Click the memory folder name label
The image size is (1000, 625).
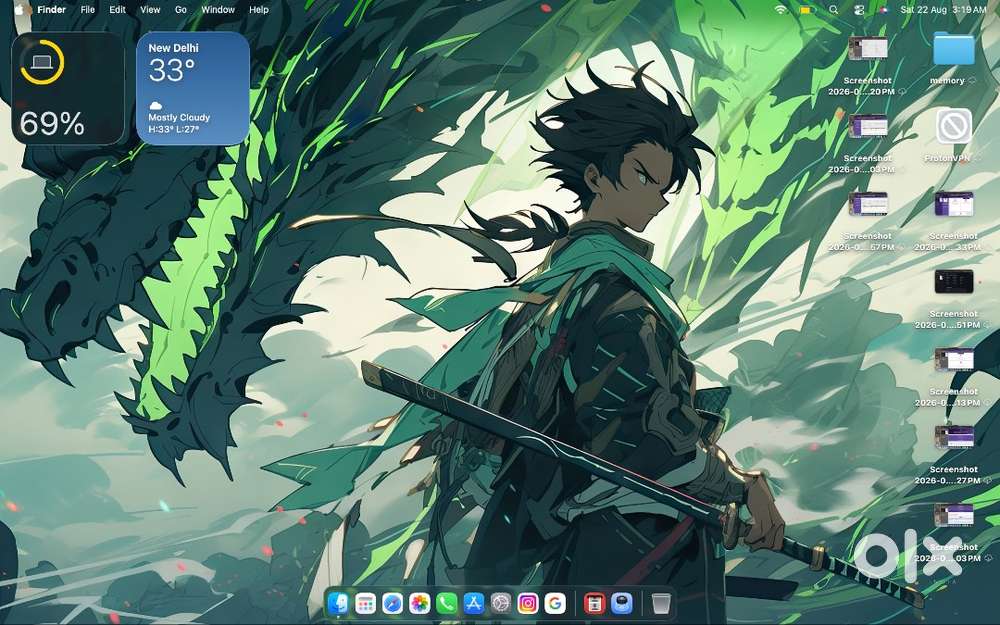pyautogui.click(x=947, y=81)
